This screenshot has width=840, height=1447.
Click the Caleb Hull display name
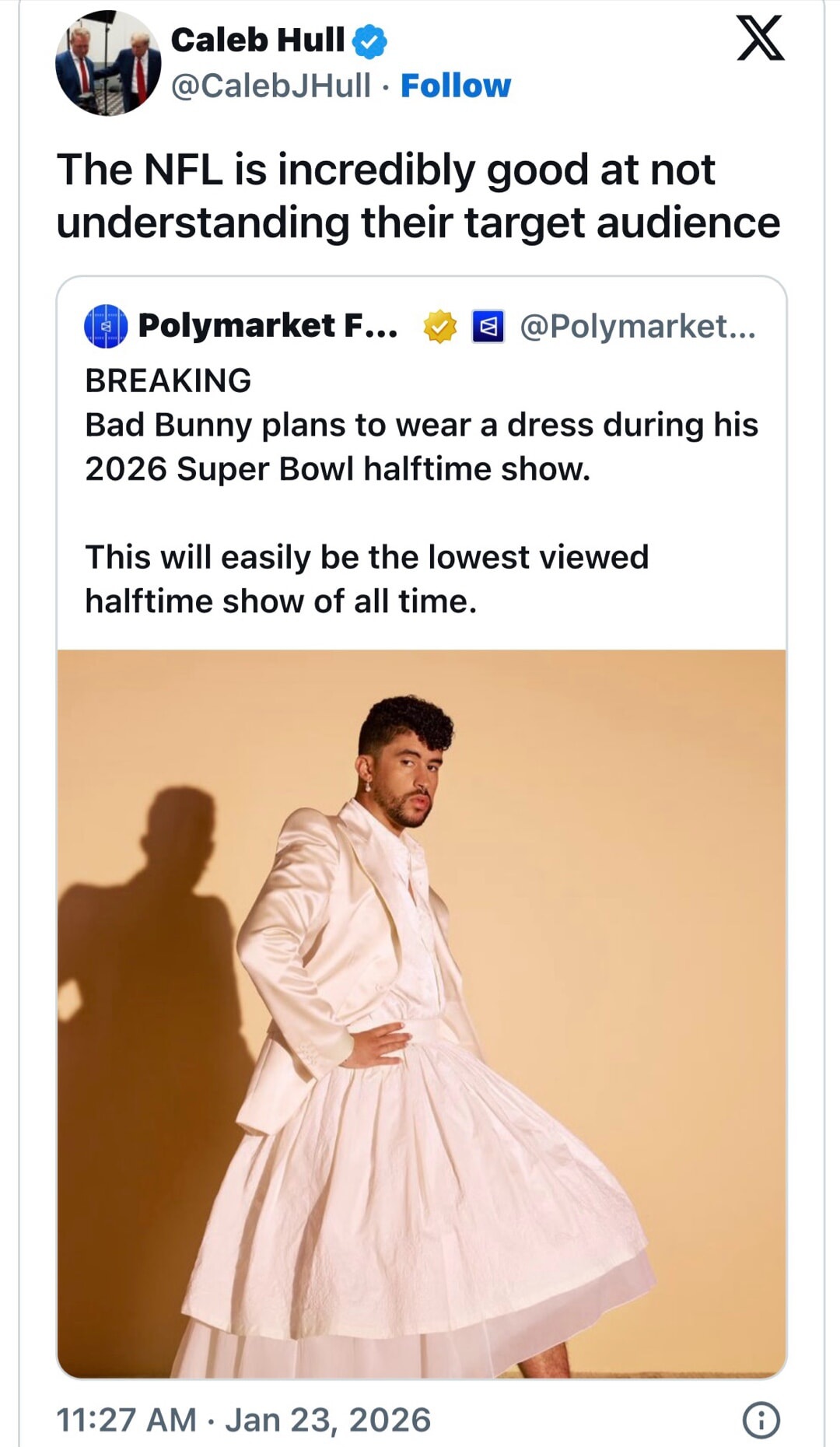point(257,40)
